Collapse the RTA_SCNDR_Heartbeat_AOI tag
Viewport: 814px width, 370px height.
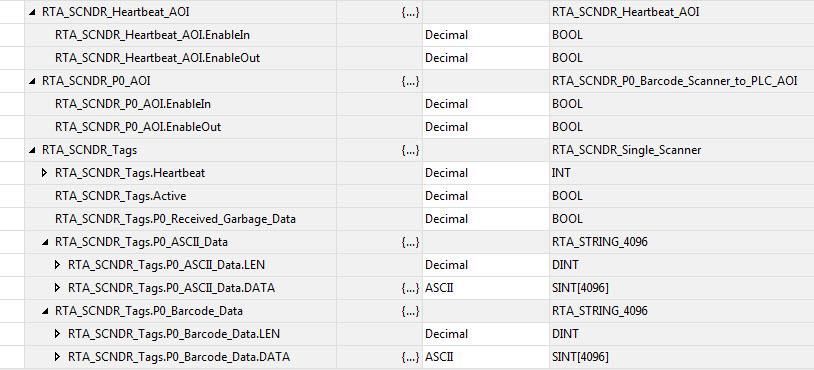click(x=33, y=12)
